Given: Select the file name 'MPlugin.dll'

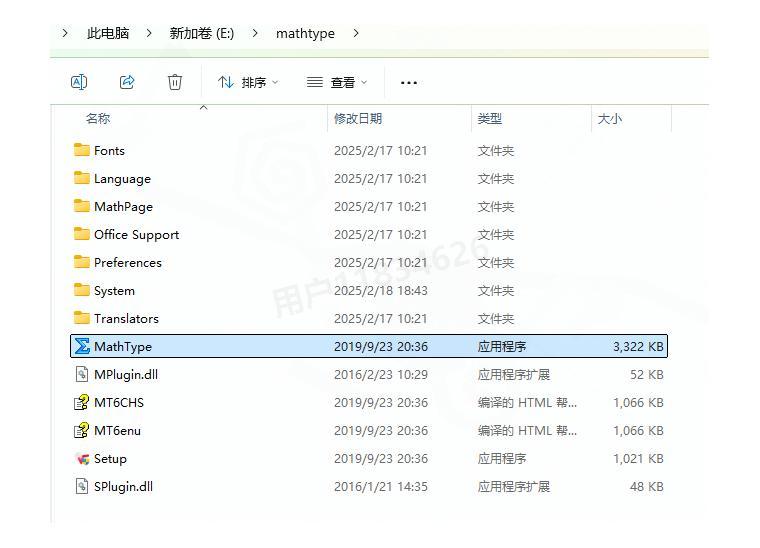Looking at the screenshot, I should (x=126, y=375).
